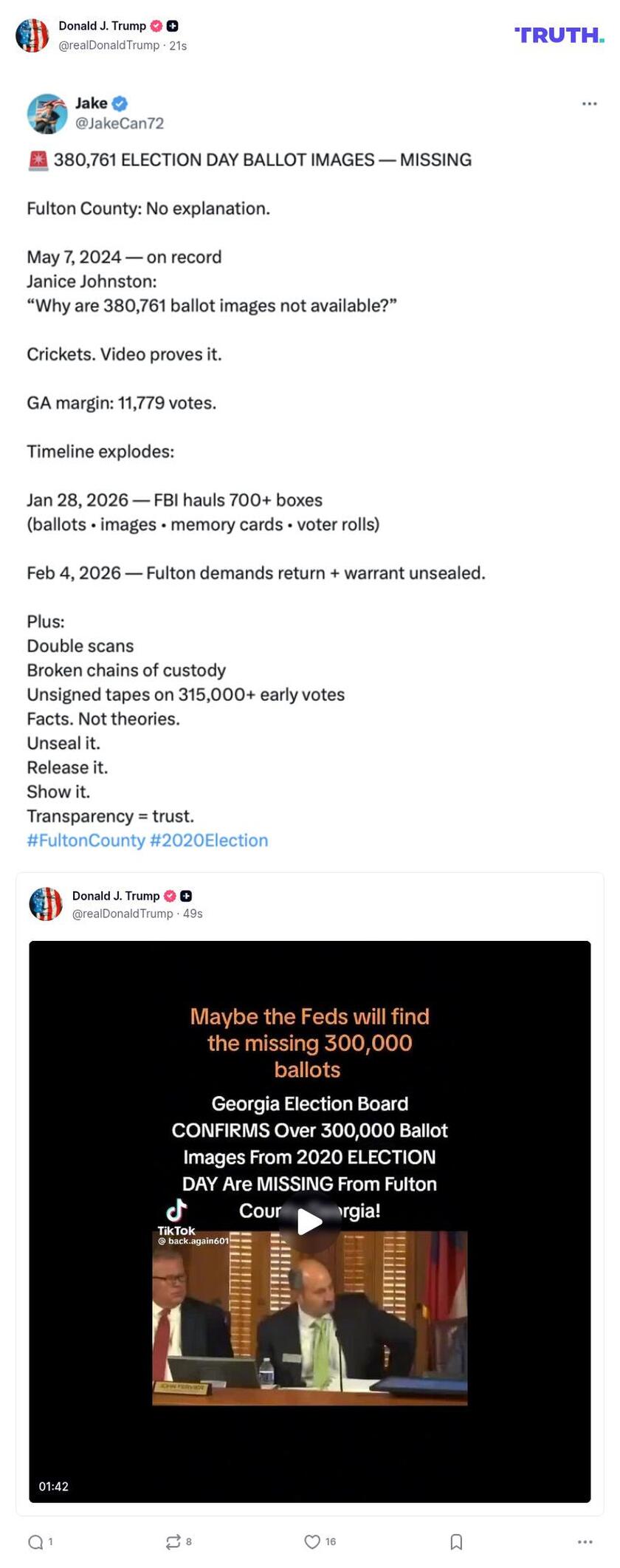Image resolution: width=620 pixels, height=1568 pixels.
Task: Open the three-dot menu on Jake's post
Action: coord(588,104)
